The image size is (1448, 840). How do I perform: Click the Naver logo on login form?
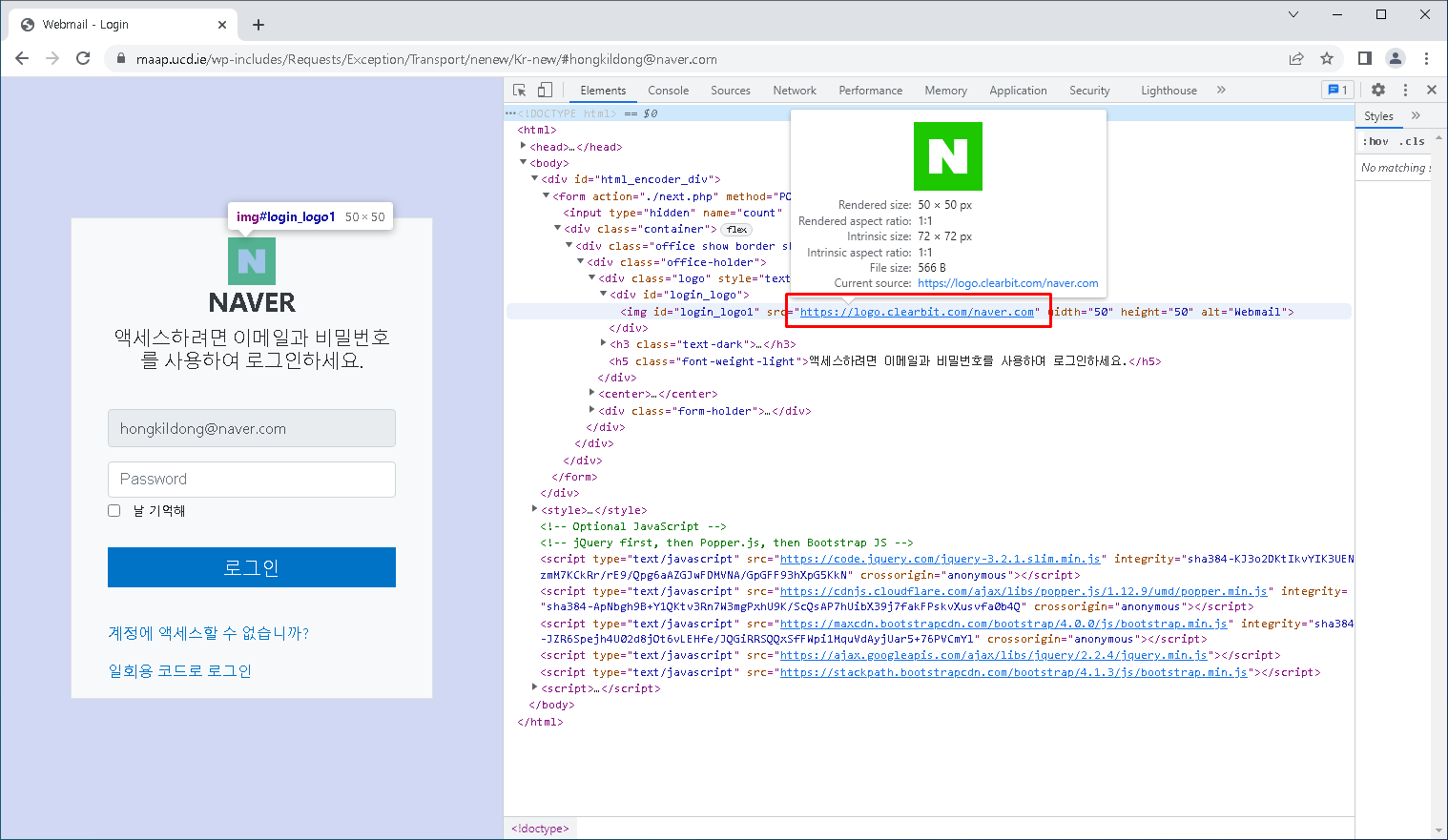[x=252, y=261]
